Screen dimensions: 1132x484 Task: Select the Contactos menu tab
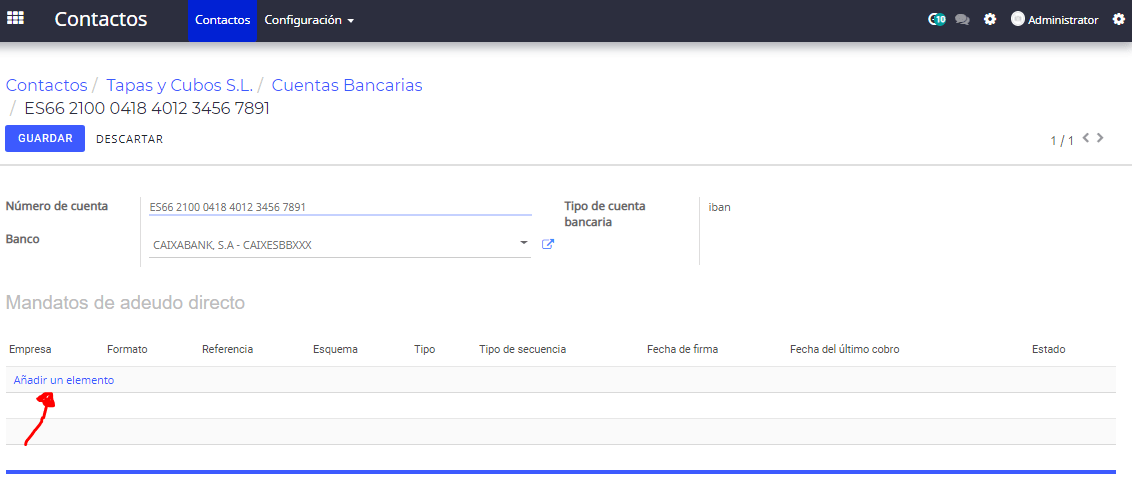coord(222,20)
